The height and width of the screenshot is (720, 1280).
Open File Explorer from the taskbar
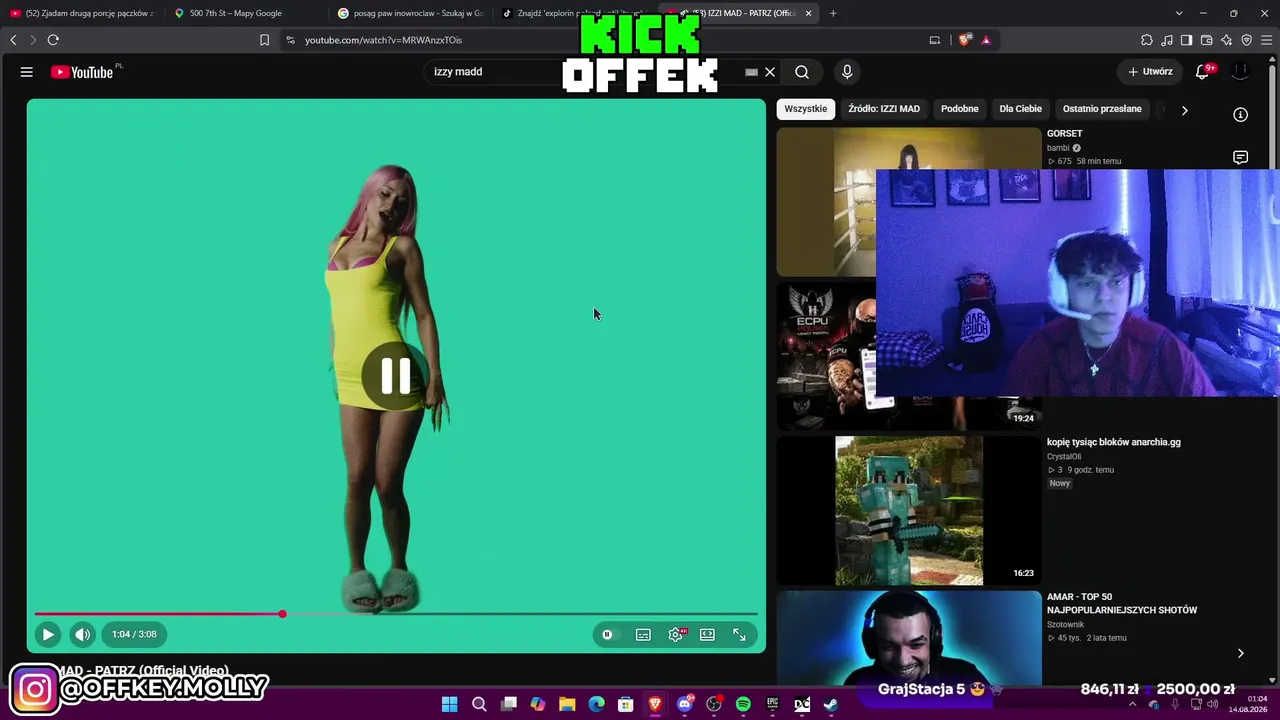coord(567,704)
